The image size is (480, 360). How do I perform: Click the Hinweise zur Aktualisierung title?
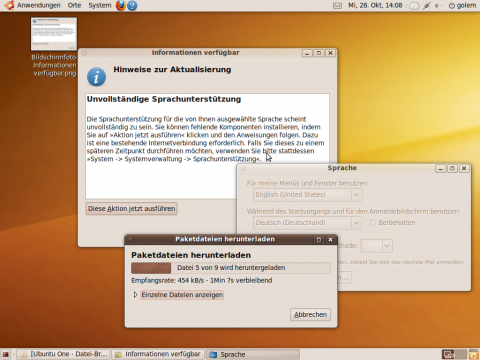coord(172,70)
